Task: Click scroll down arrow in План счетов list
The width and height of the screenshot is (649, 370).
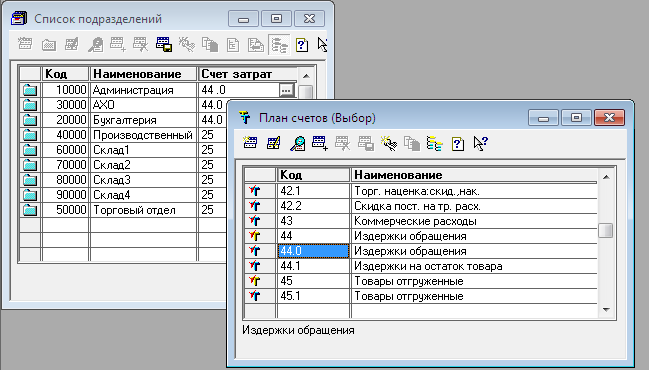Action: tap(606, 309)
